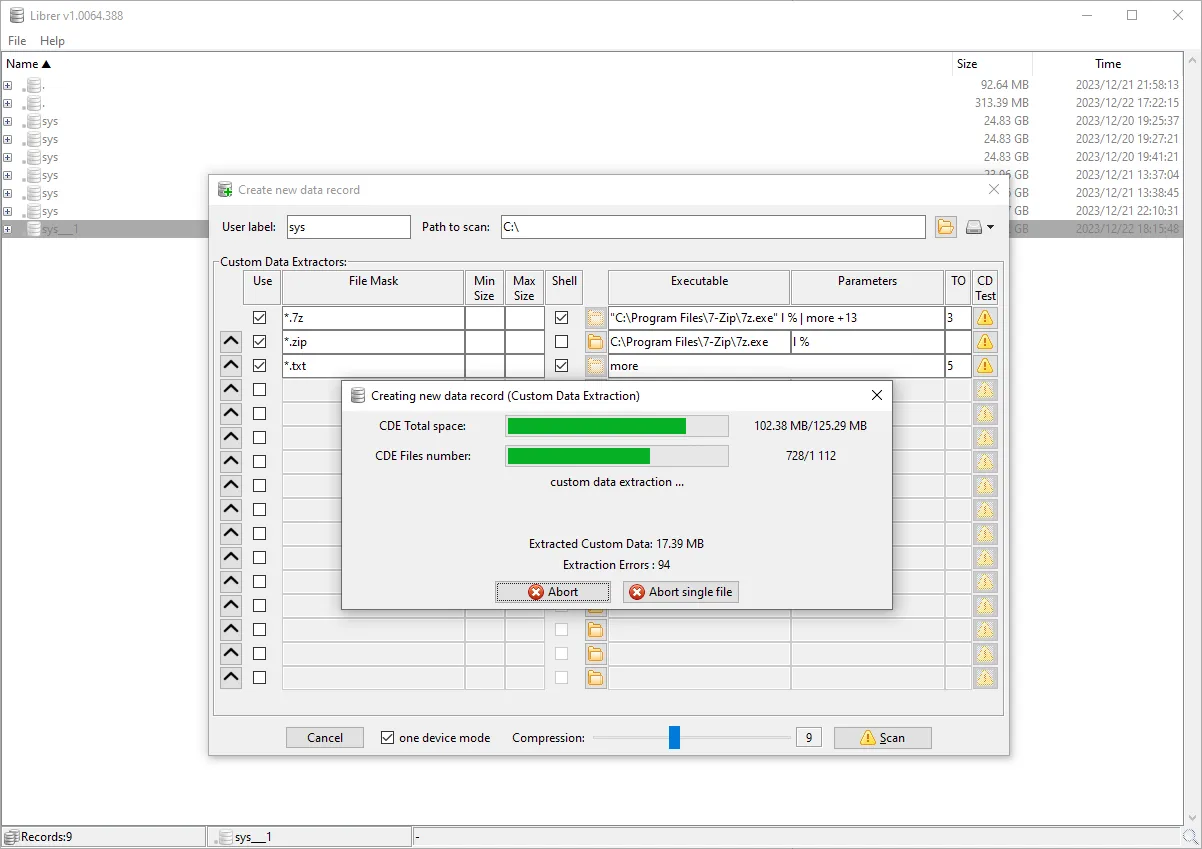
Task: Enable Shell option for the *.zip extractor
Action: tap(563, 341)
